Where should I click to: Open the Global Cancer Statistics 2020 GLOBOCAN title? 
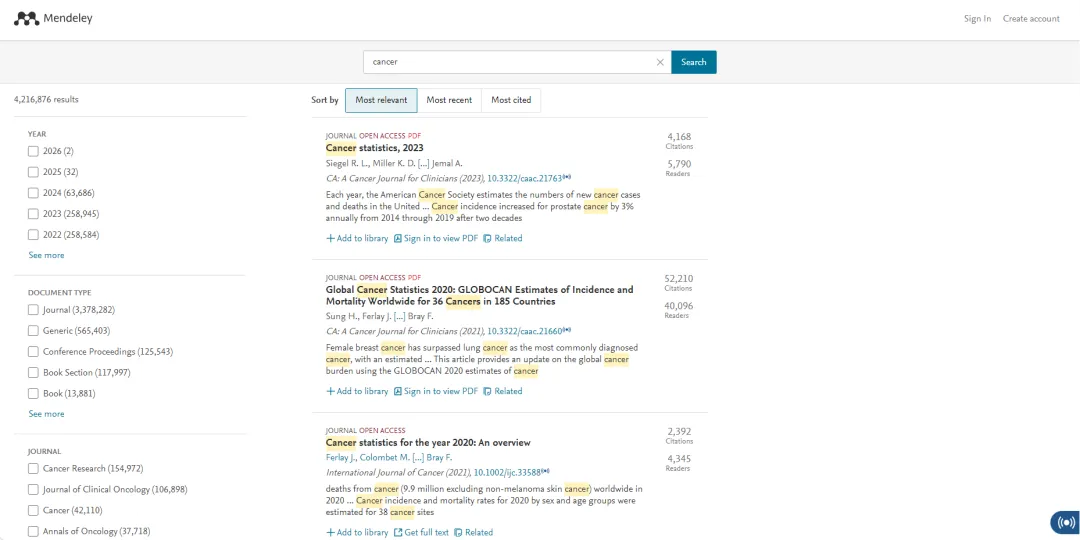479,295
